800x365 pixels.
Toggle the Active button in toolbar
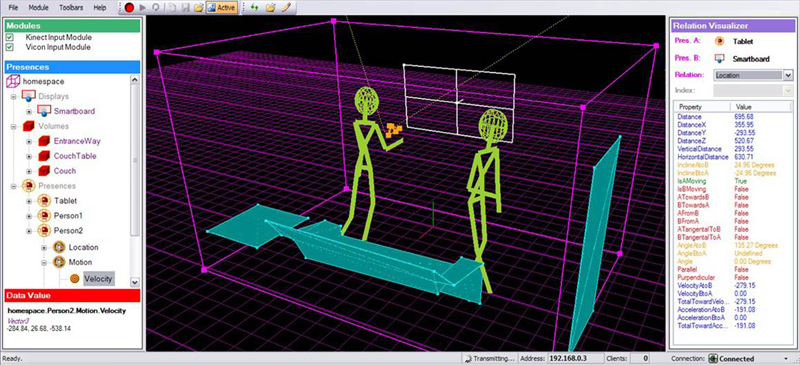222,8
